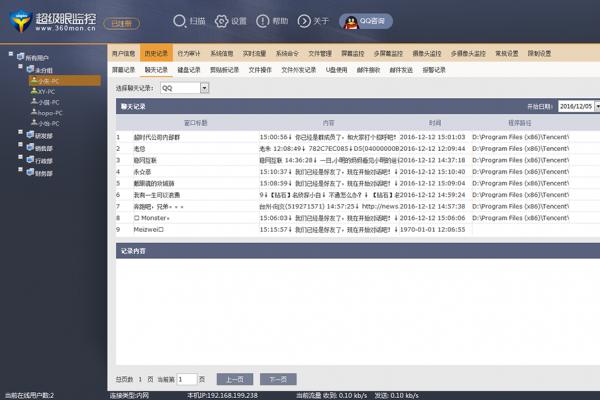Click the 研发部 group icon
The image size is (600, 400).
coord(27,136)
